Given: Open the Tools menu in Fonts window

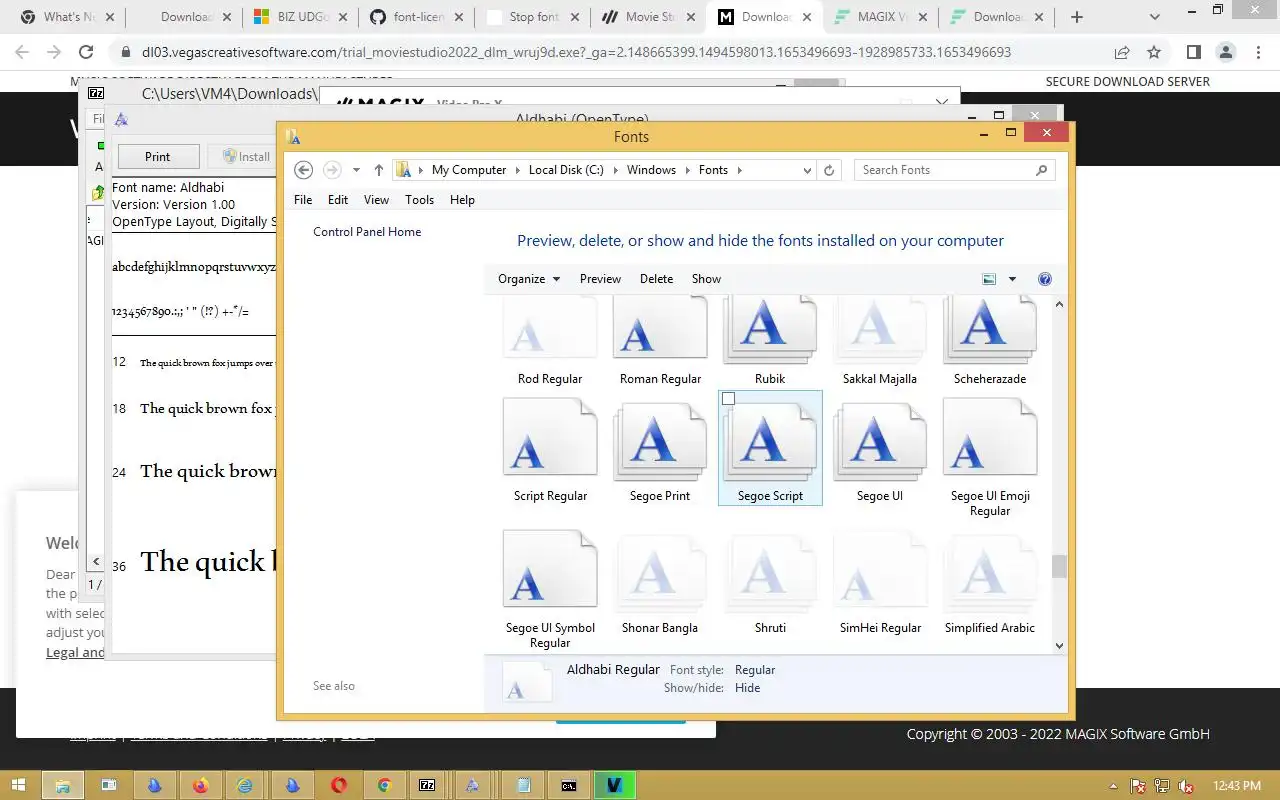Looking at the screenshot, I should (x=419, y=200).
